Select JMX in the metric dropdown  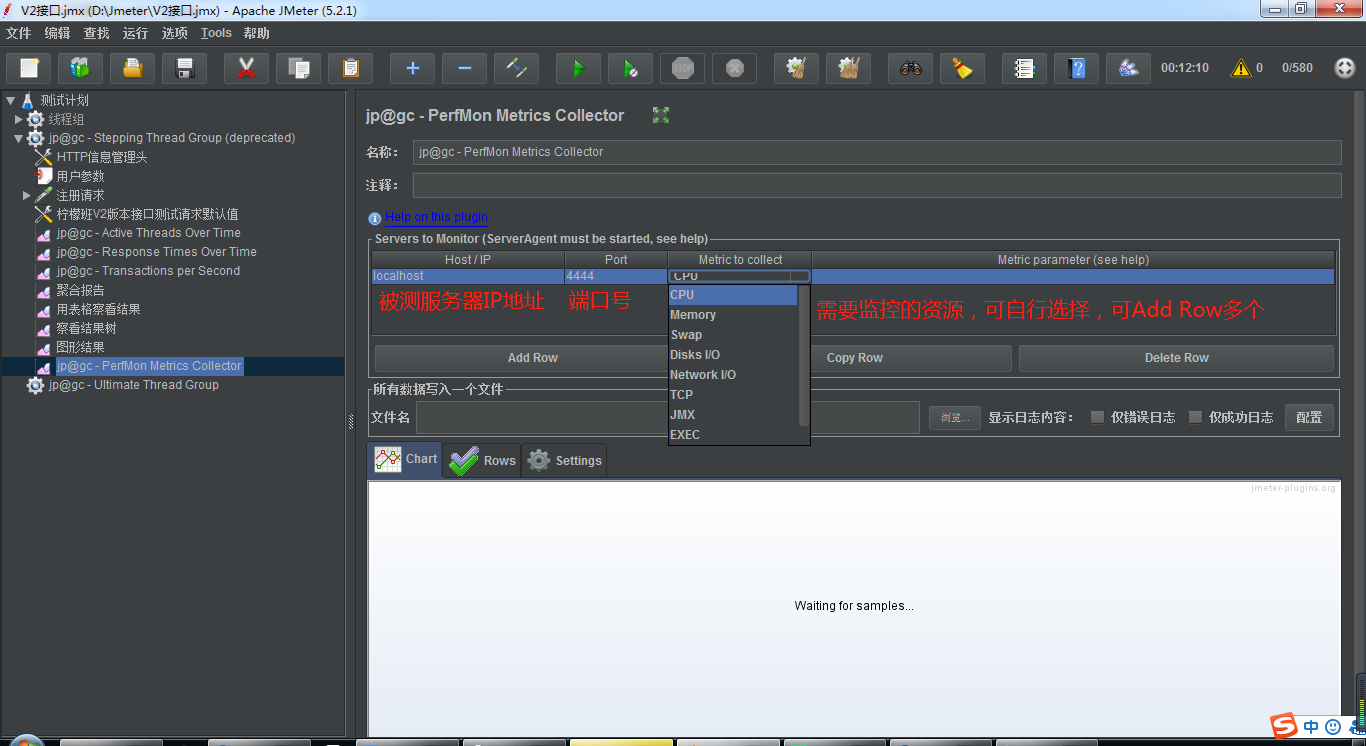(733, 415)
